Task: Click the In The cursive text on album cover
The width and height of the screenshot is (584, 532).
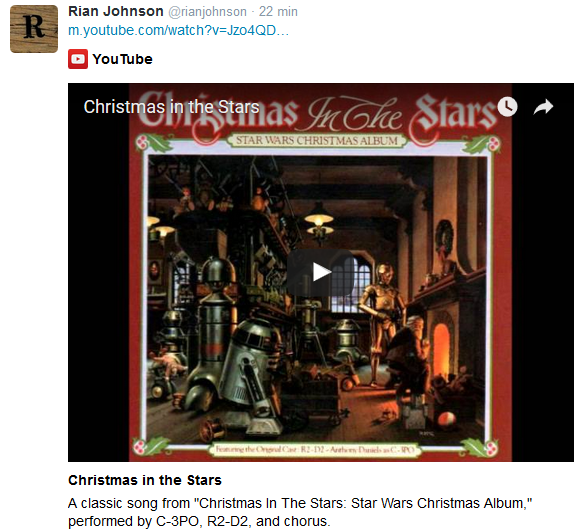Action: [x=354, y=115]
